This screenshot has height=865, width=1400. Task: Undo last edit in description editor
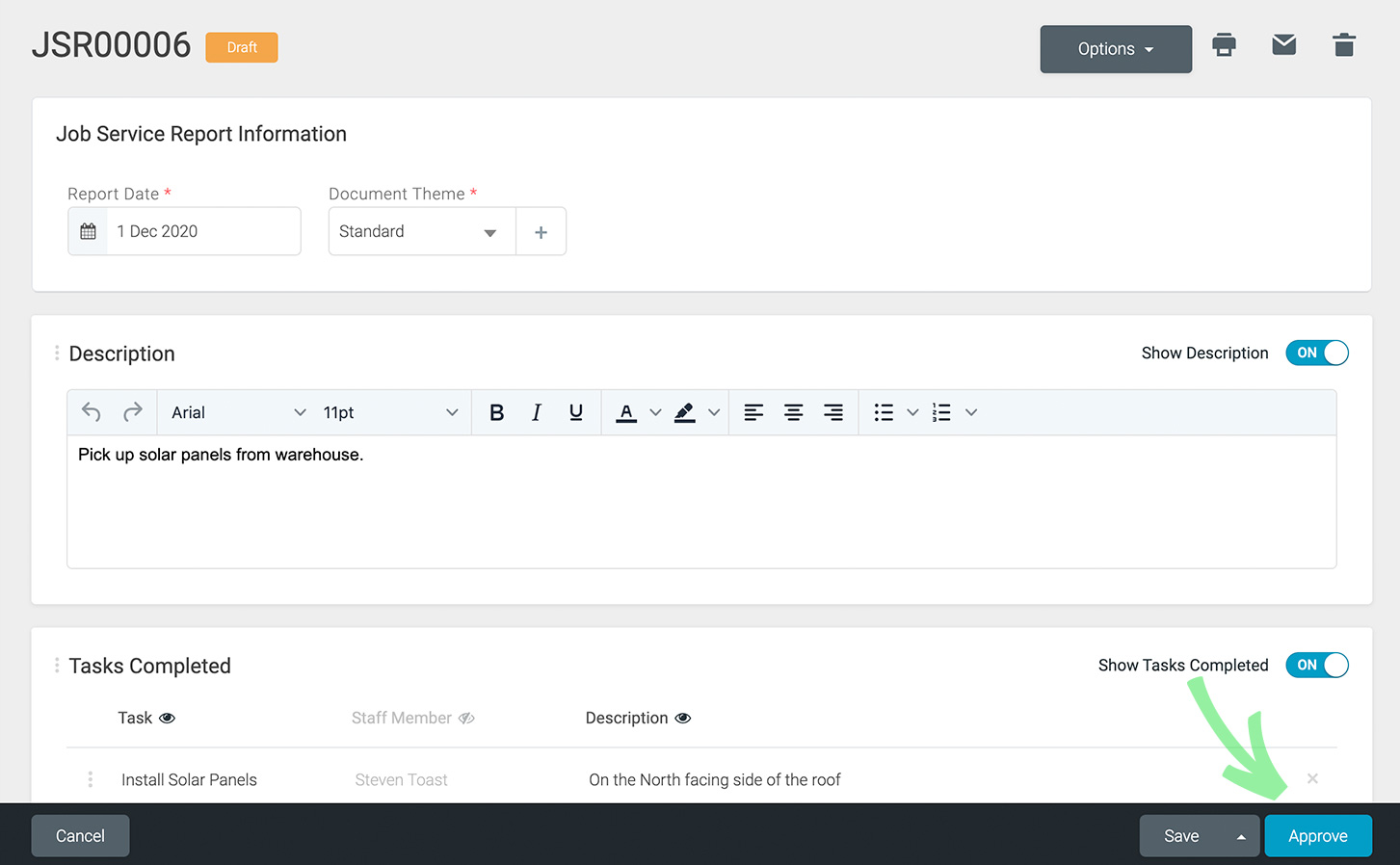(x=92, y=412)
